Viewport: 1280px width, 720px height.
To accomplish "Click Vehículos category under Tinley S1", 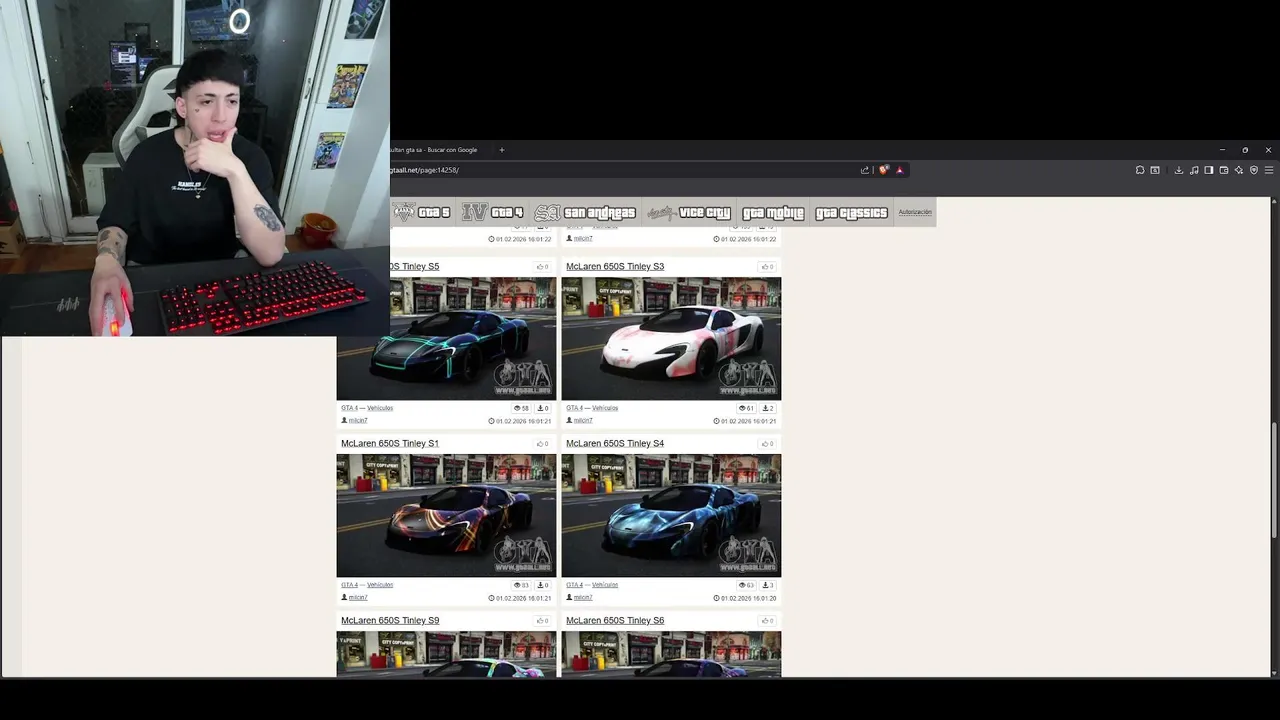I will click(380, 585).
